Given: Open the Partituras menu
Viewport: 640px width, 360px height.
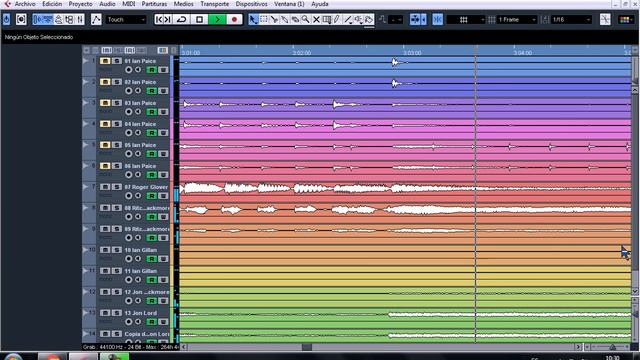Looking at the screenshot, I should [x=154, y=4].
